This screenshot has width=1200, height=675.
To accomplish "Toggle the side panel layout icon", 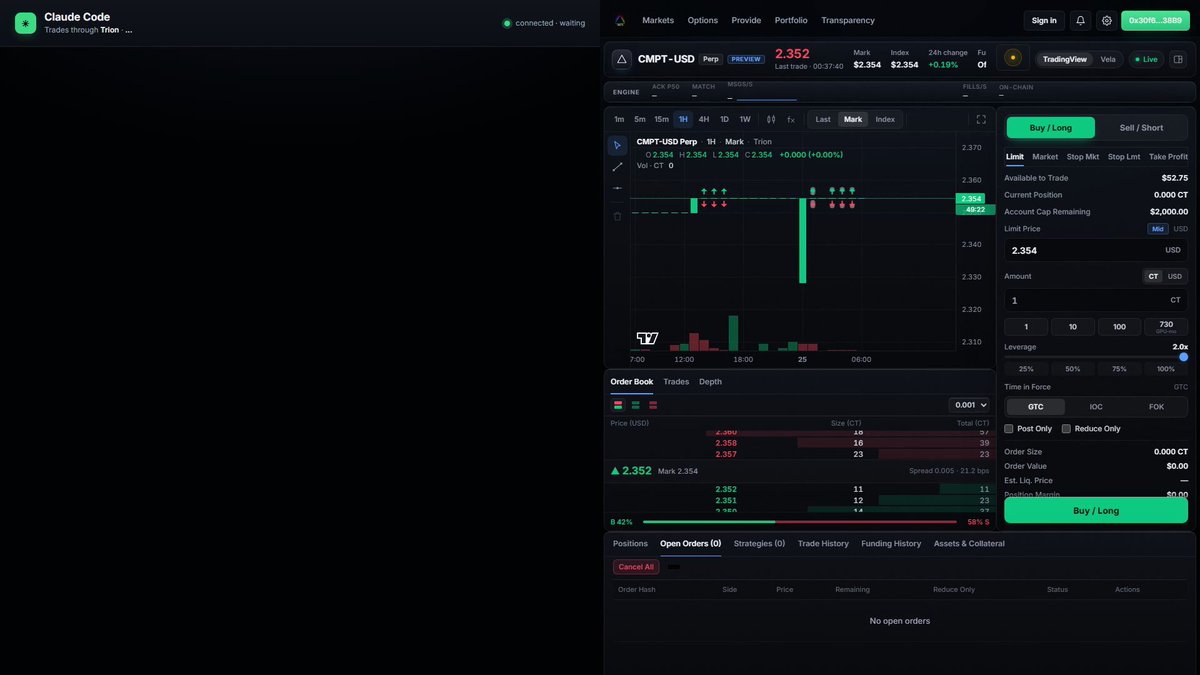I will coord(1178,59).
